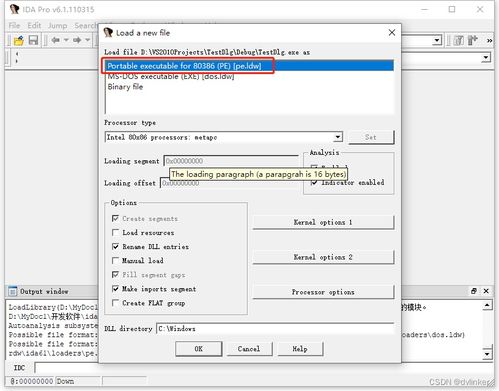Select Portable executable for 80386 (PE) loader

pyautogui.click(x=249, y=66)
